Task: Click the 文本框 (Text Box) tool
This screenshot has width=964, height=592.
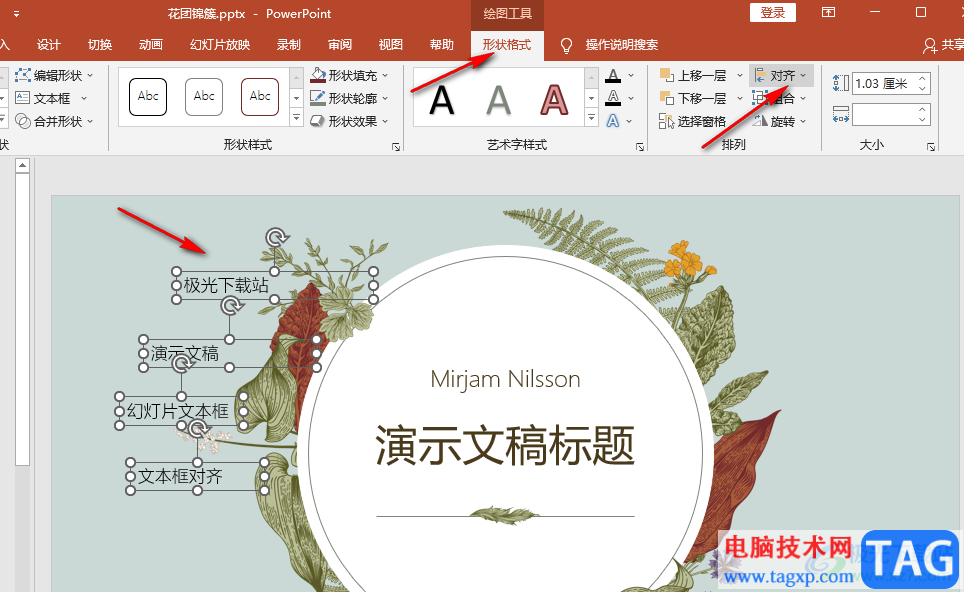Action: pos(51,98)
